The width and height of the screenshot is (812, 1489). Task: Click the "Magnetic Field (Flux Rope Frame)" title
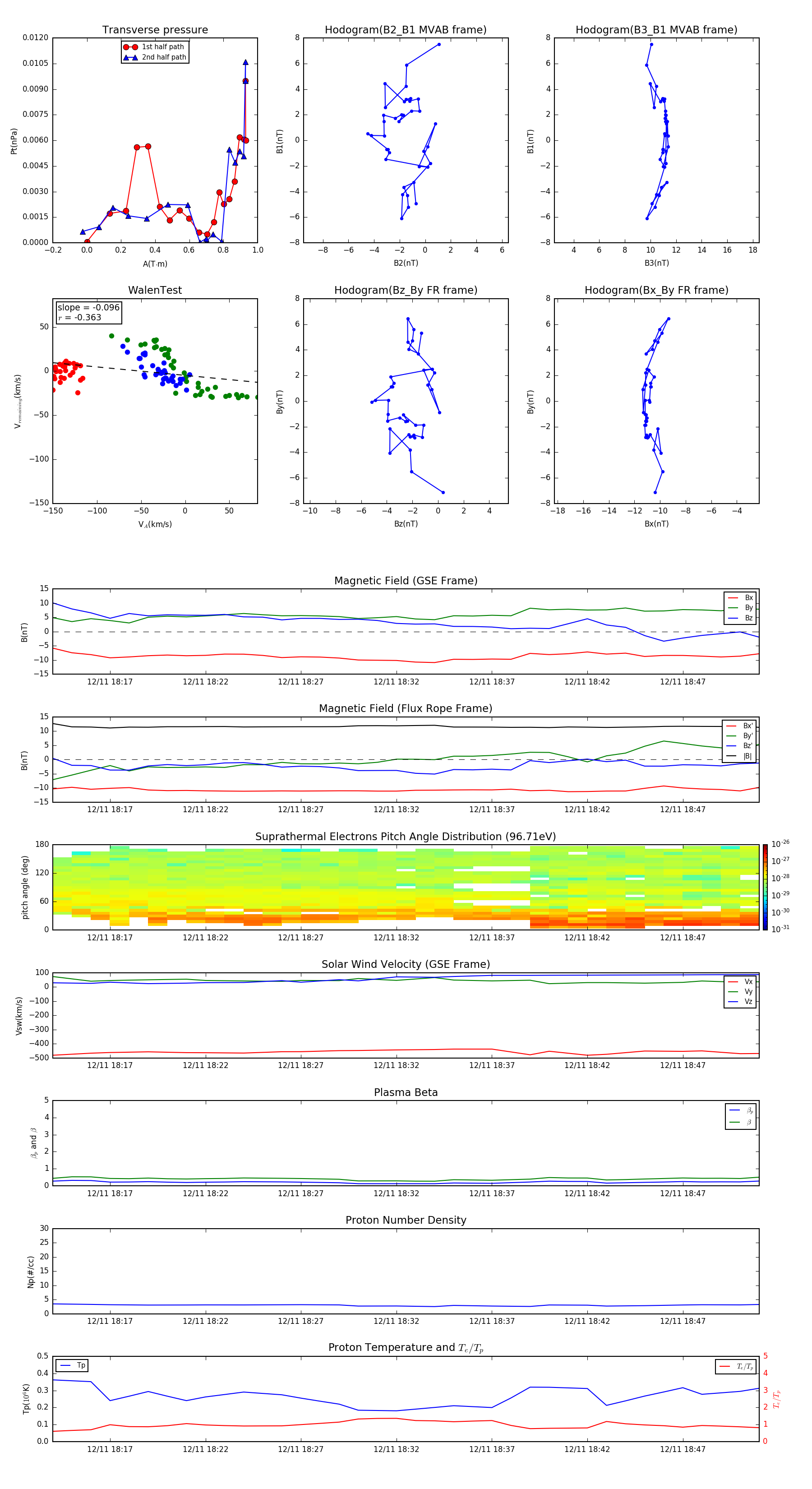pyautogui.click(x=406, y=709)
